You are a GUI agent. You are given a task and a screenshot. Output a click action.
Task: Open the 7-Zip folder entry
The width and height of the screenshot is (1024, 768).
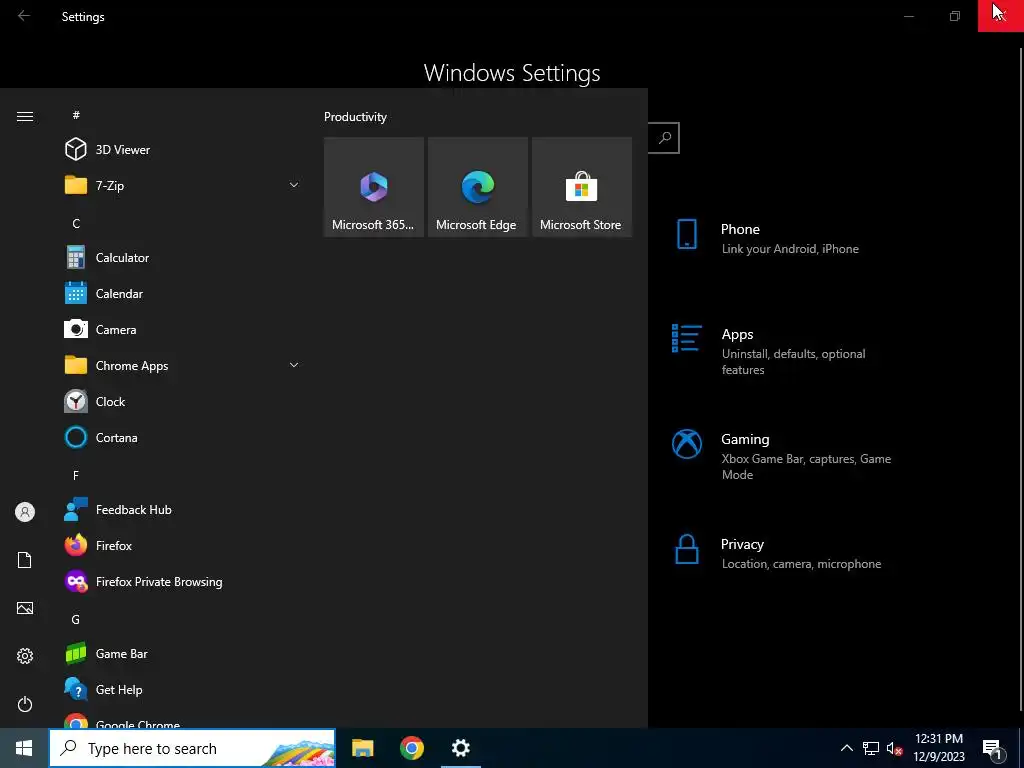(183, 185)
